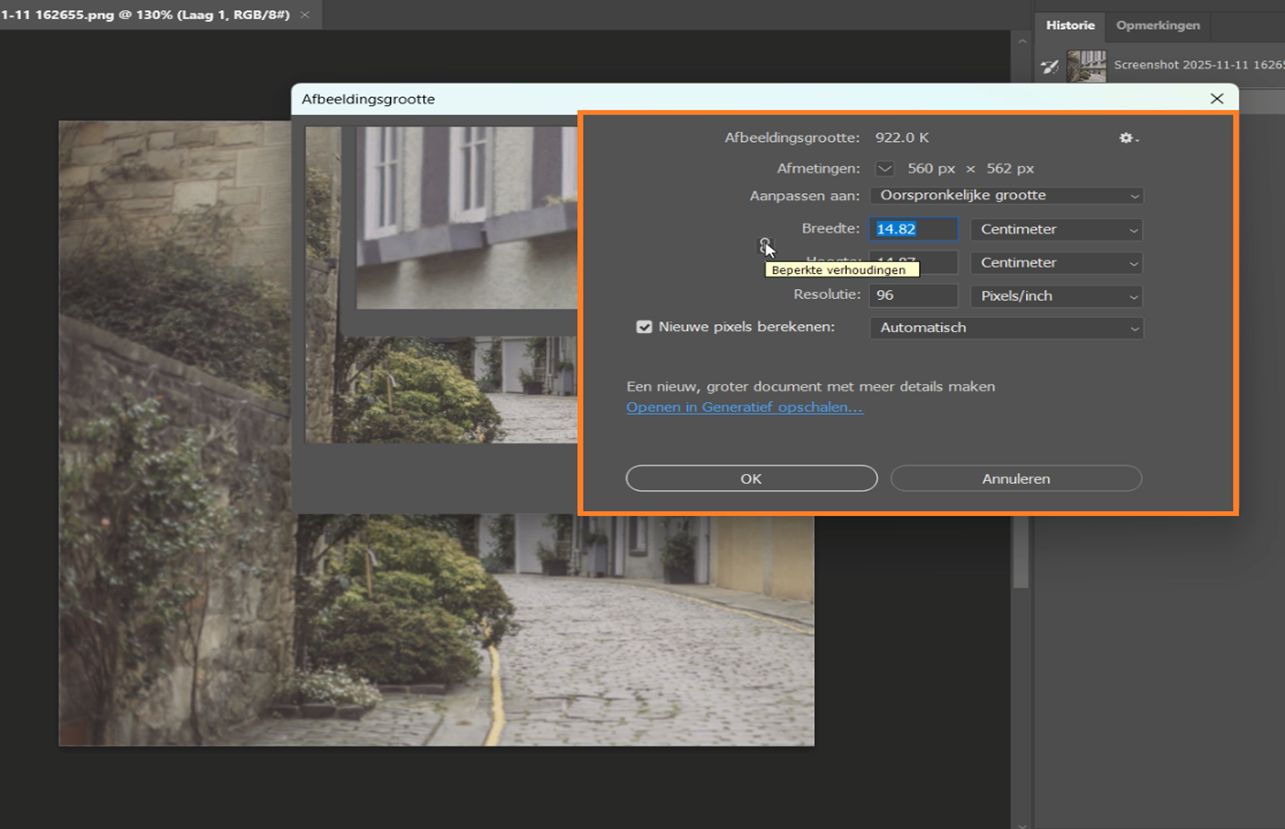Open the Afmetingen unit dropdown arrow

(x=885, y=169)
